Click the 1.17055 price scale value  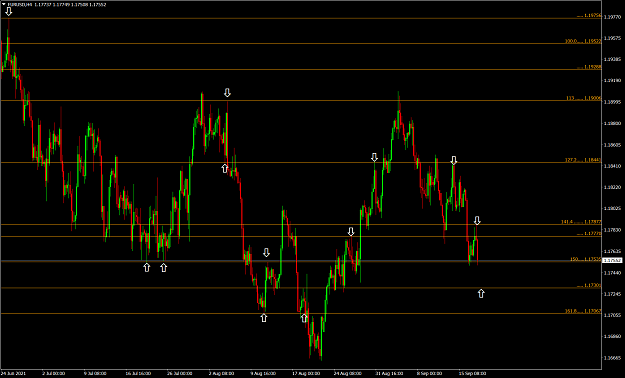pos(613,315)
